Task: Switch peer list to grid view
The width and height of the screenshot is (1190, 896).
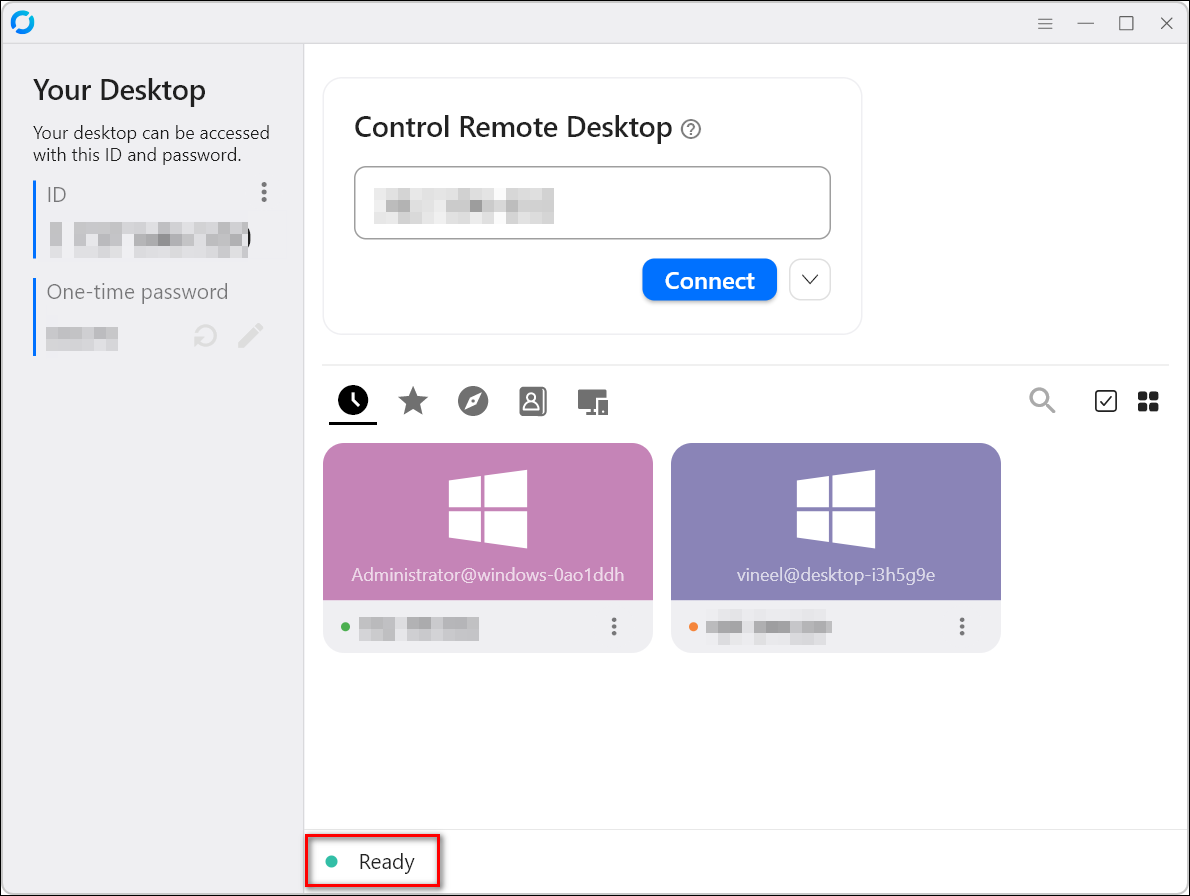Action: click(1148, 400)
